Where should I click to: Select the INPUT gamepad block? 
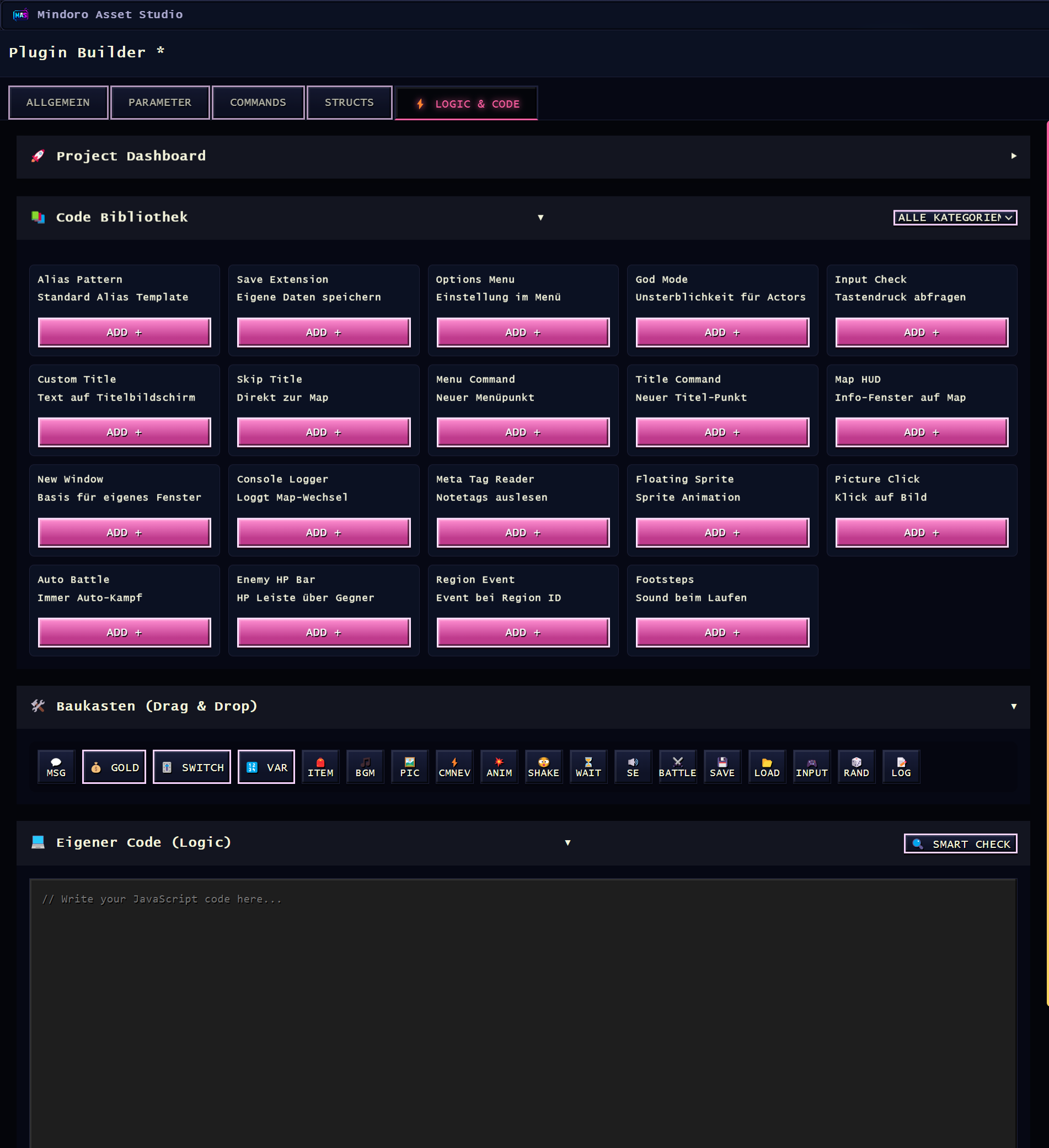812,767
